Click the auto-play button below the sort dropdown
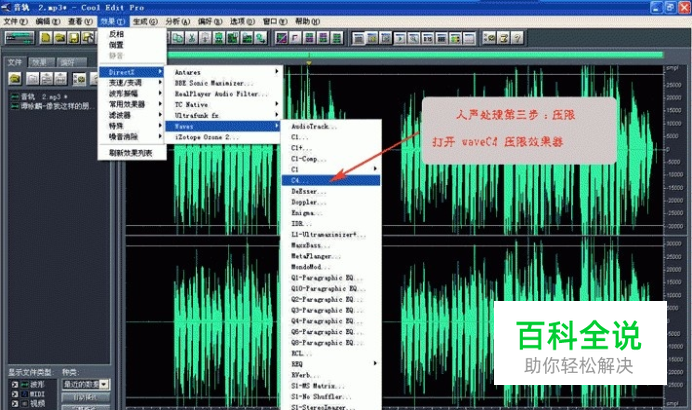This screenshot has height=410, width=692. [86, 397]
